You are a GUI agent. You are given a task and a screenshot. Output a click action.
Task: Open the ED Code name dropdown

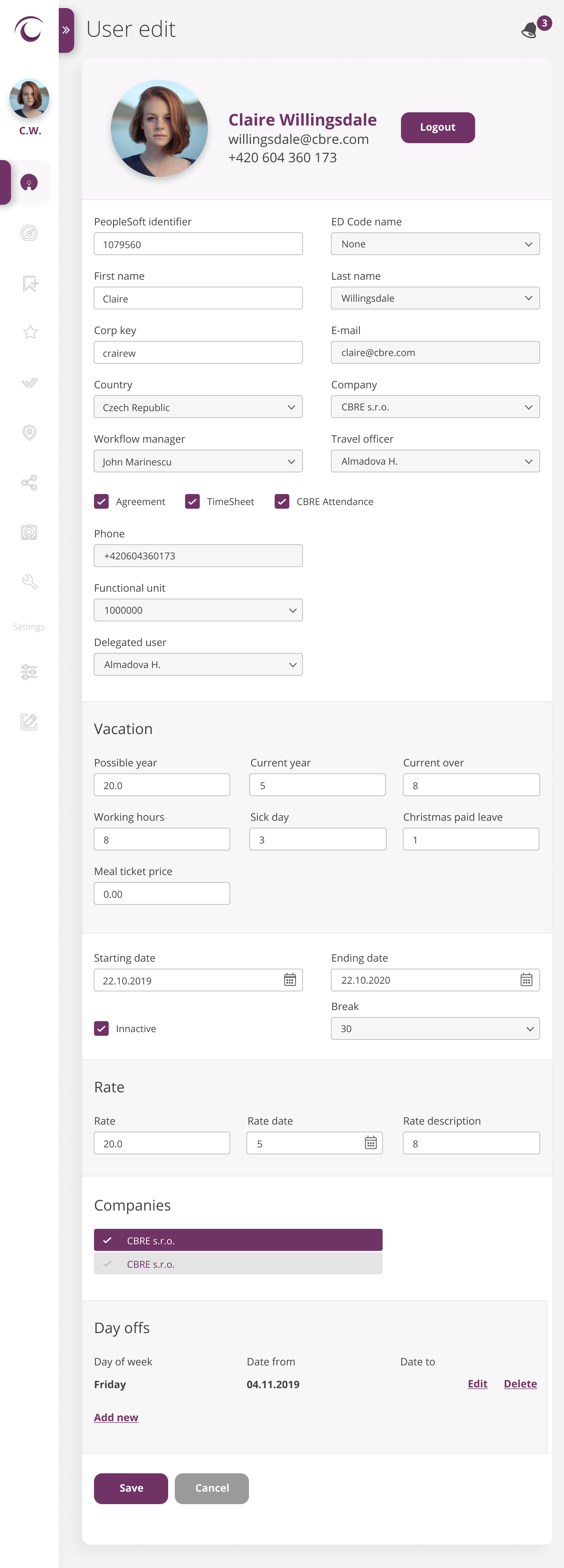click(435, 244)
